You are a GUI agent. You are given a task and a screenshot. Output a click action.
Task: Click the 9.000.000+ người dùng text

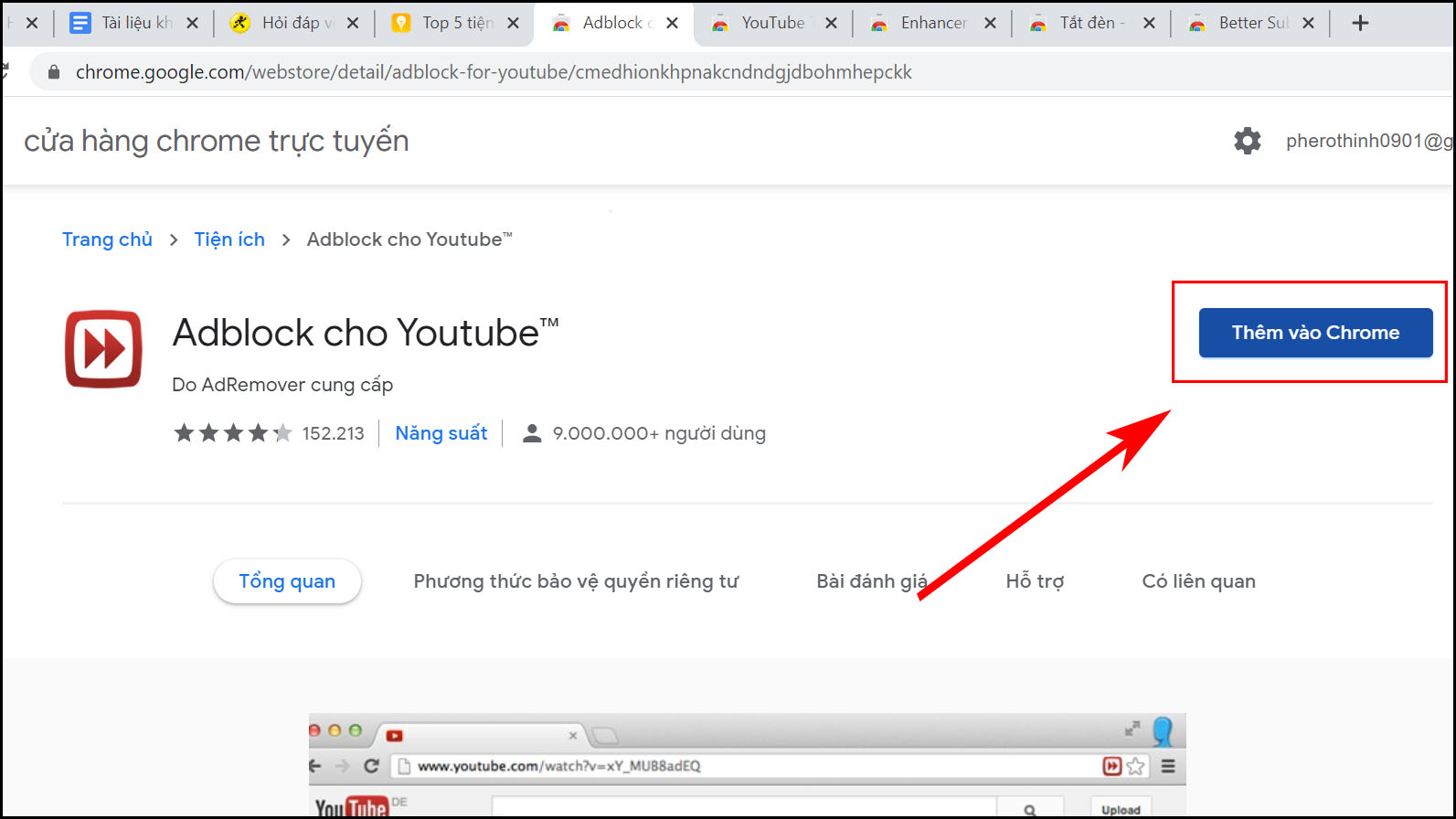(659, 433)
